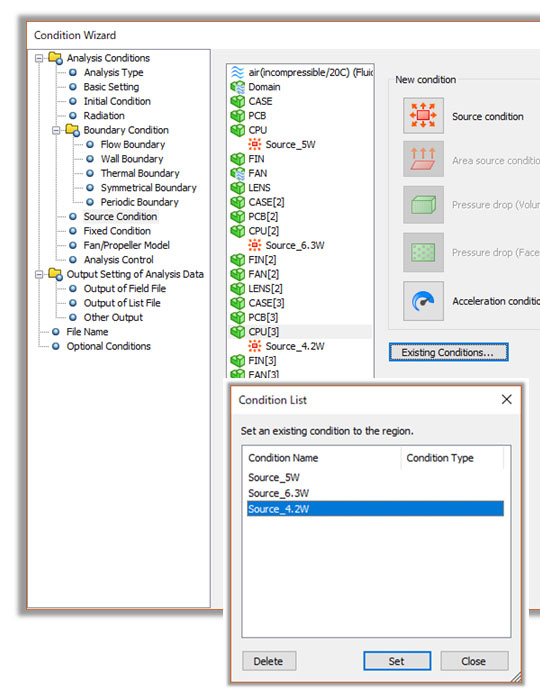This screenshot has height=690, width=540.
Task: Open the Radiation page
Action: click(104, 116)
